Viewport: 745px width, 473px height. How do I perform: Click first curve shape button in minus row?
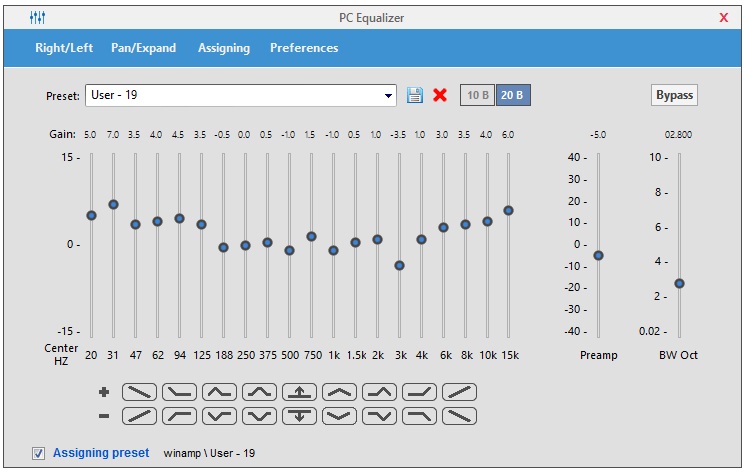point(140,415)
